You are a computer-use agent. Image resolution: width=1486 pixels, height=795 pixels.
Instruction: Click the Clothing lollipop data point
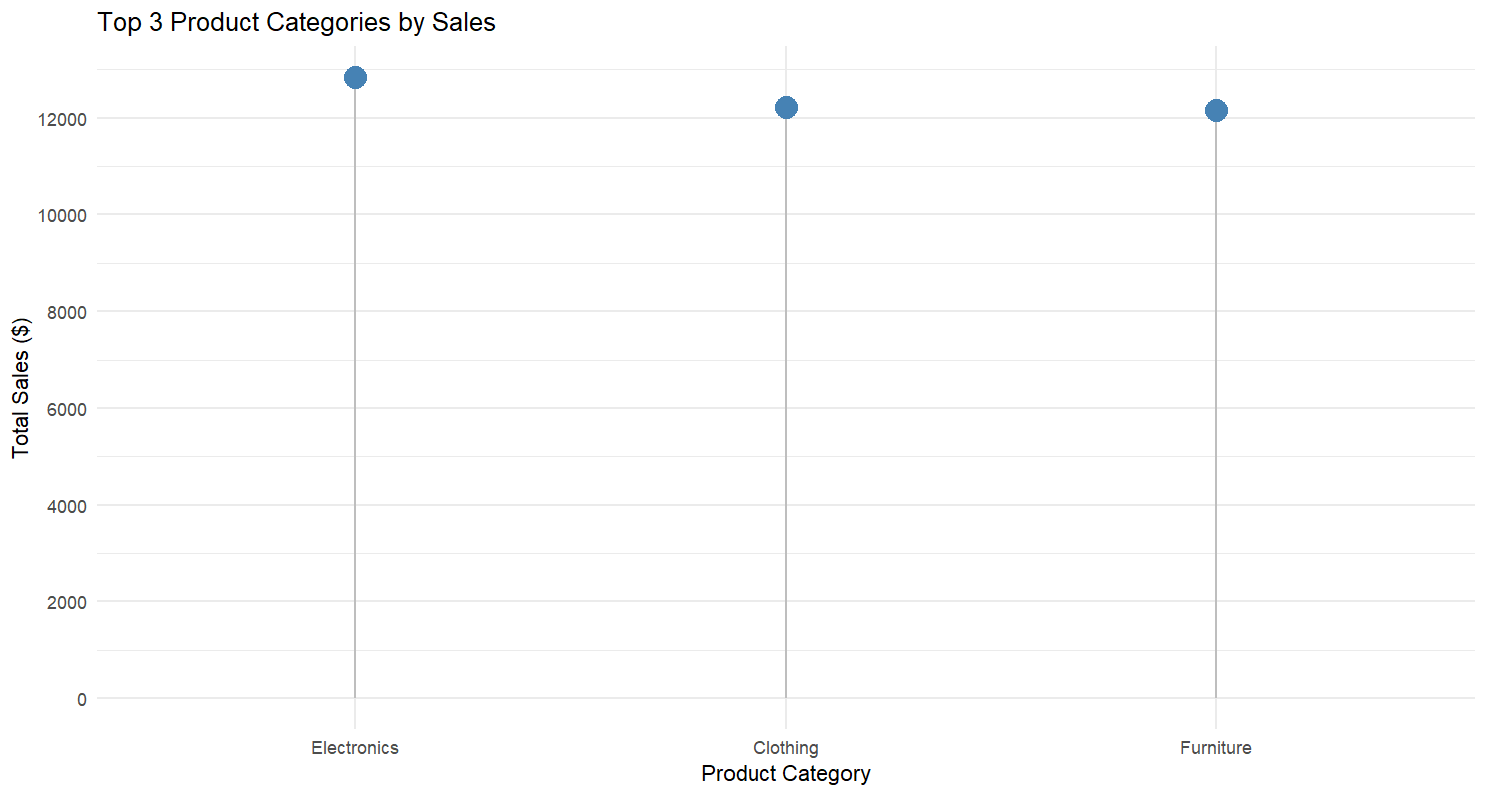pos(786,107)
